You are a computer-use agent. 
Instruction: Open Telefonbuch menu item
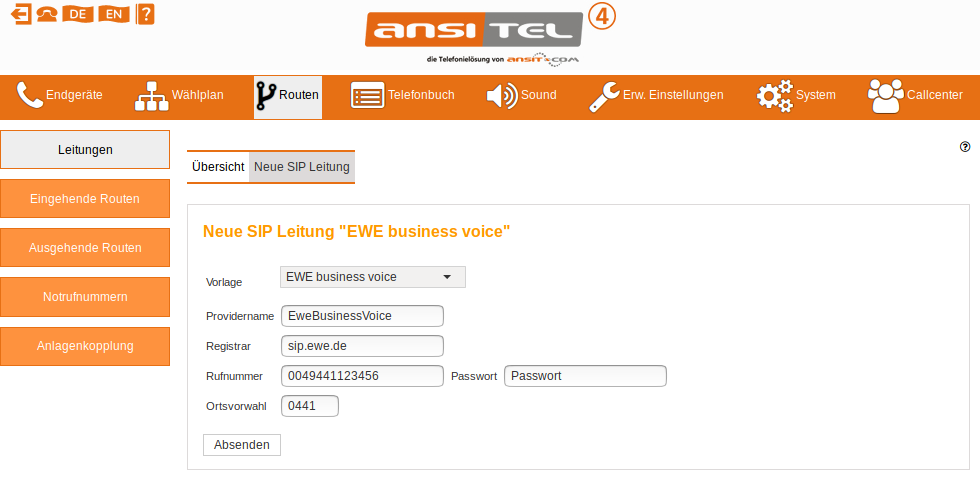402,96
